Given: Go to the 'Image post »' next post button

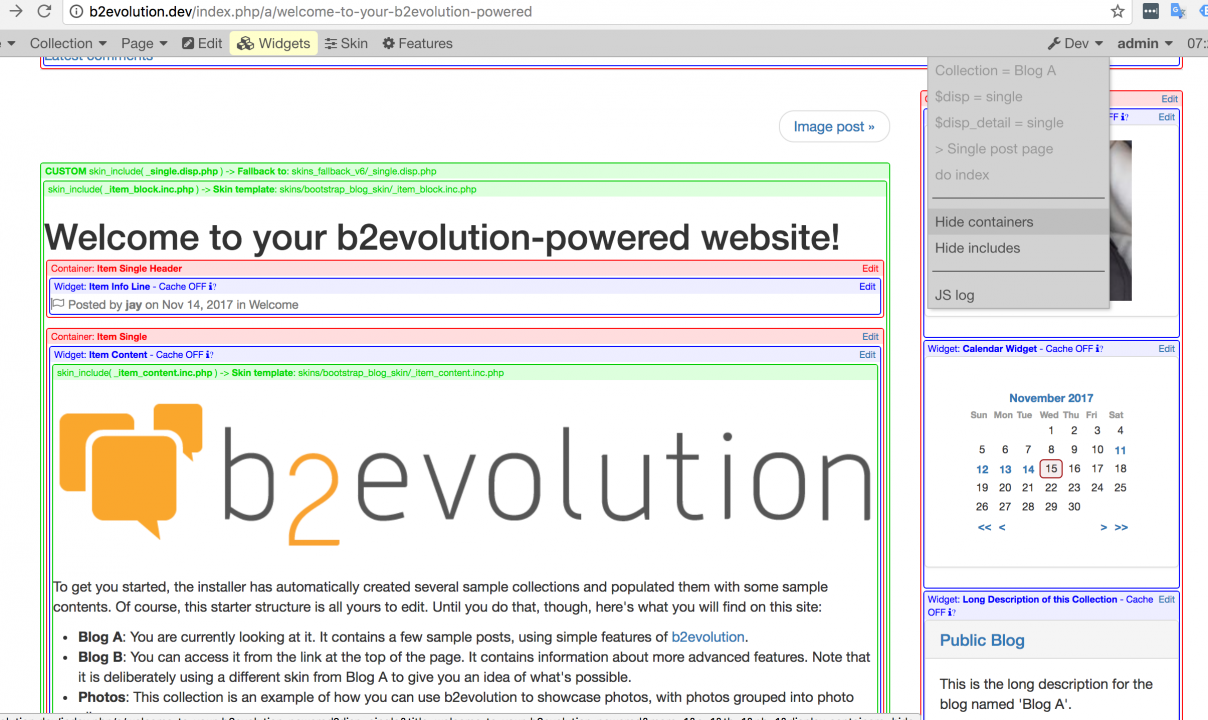Looking at the screenshot, I should [834, 126].
